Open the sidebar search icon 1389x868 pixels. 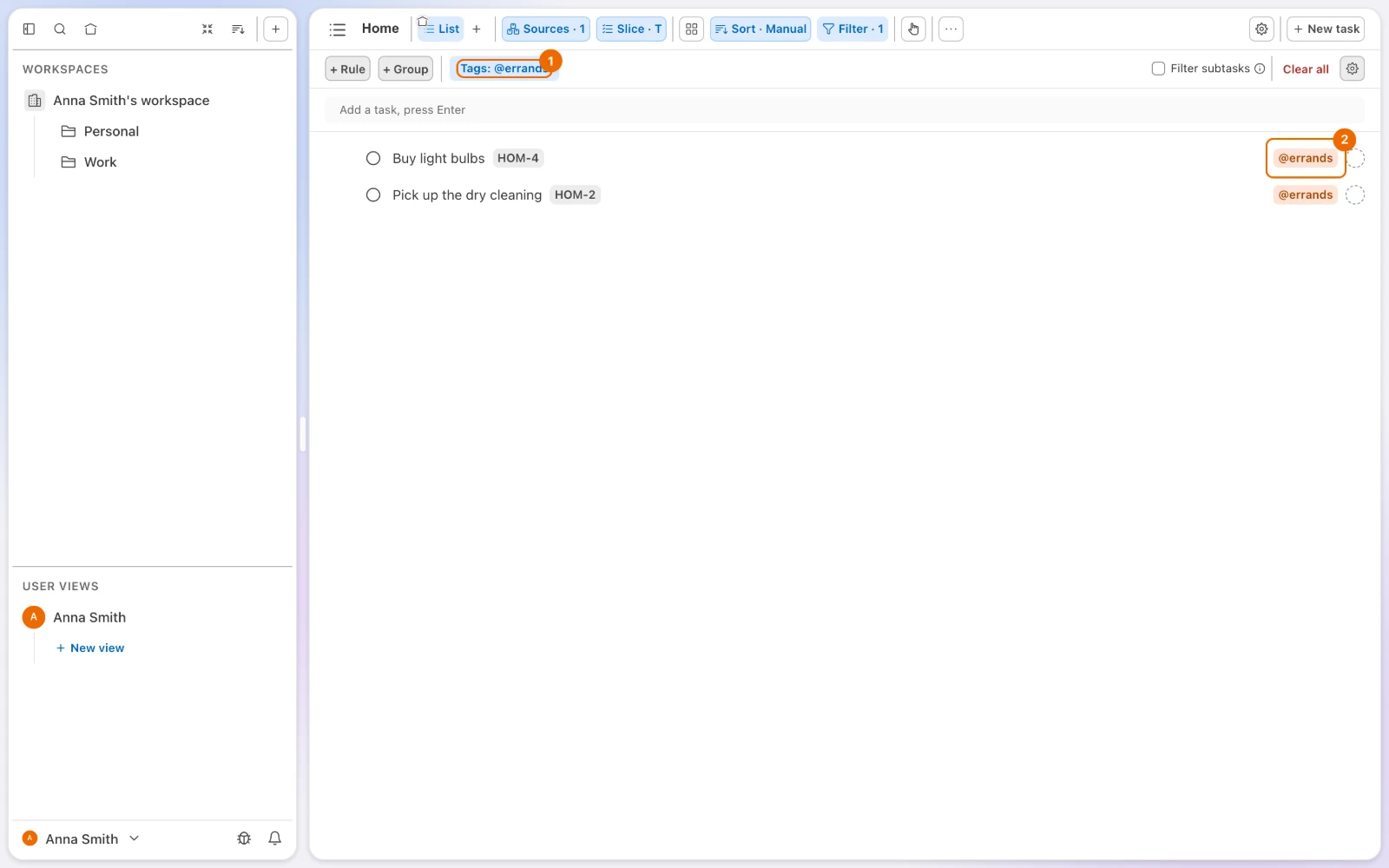tap(60, 29)
